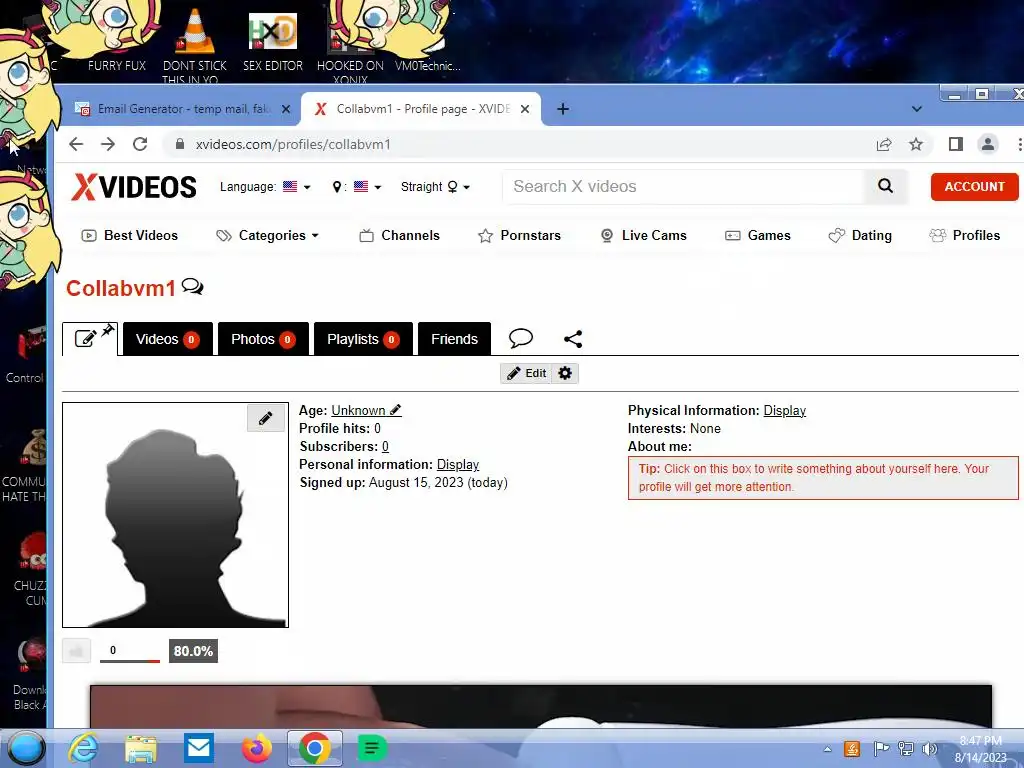Open Windows Explorer folder in taskbar

(141, 749)
